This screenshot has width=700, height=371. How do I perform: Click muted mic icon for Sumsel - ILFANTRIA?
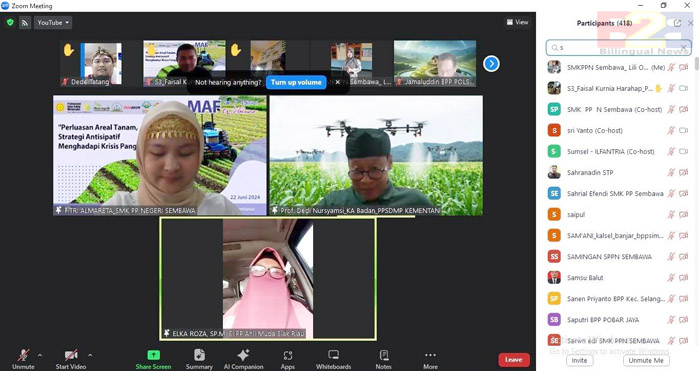[671, 151]
